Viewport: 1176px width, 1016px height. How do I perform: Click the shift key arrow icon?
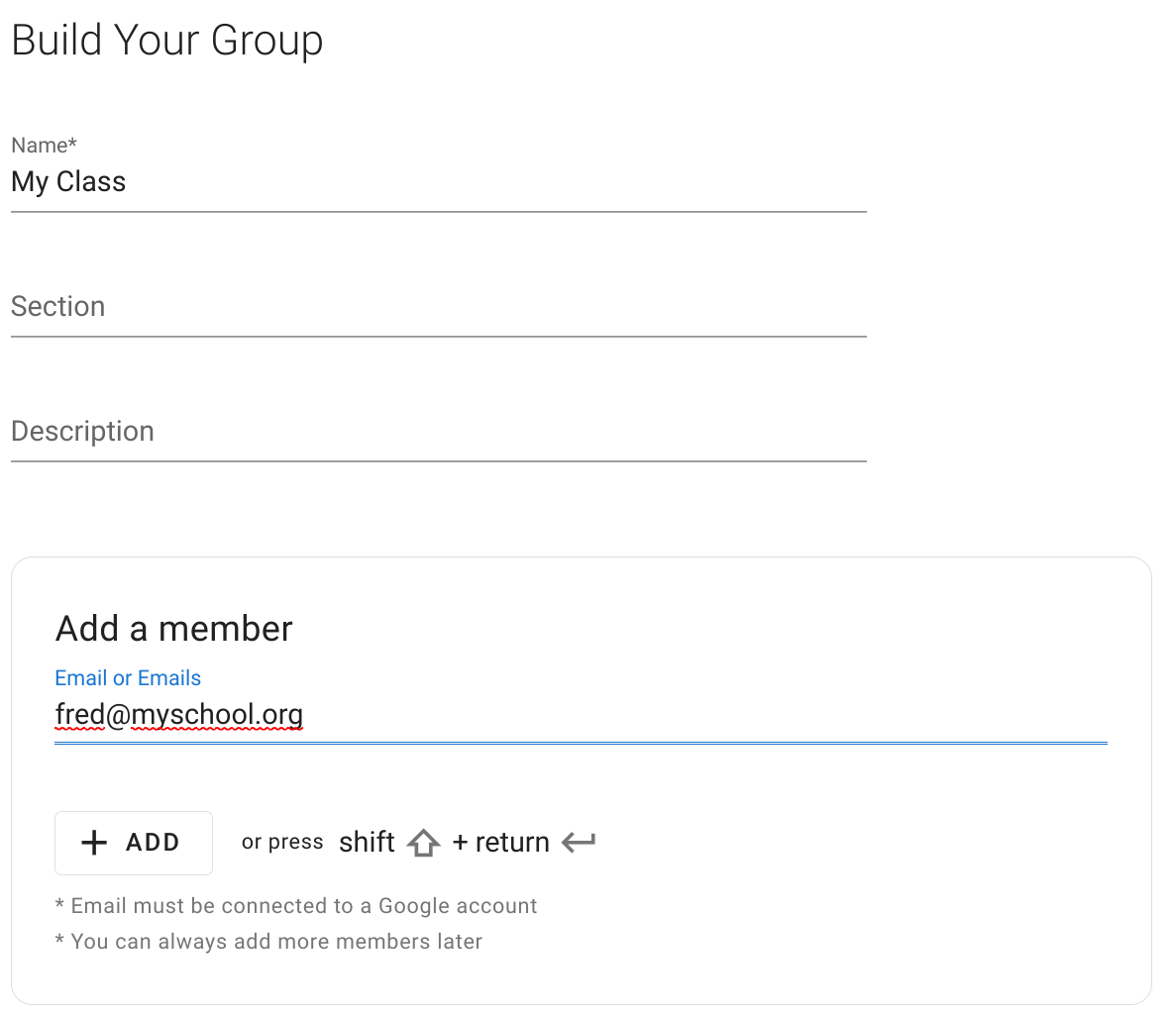point(424,843)
